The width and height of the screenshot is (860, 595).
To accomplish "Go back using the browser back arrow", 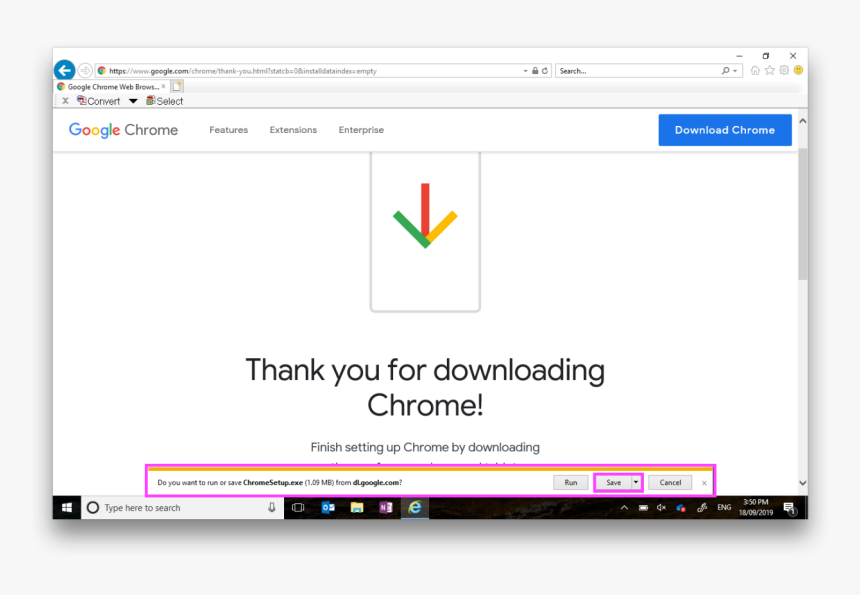I will (65, 70).
